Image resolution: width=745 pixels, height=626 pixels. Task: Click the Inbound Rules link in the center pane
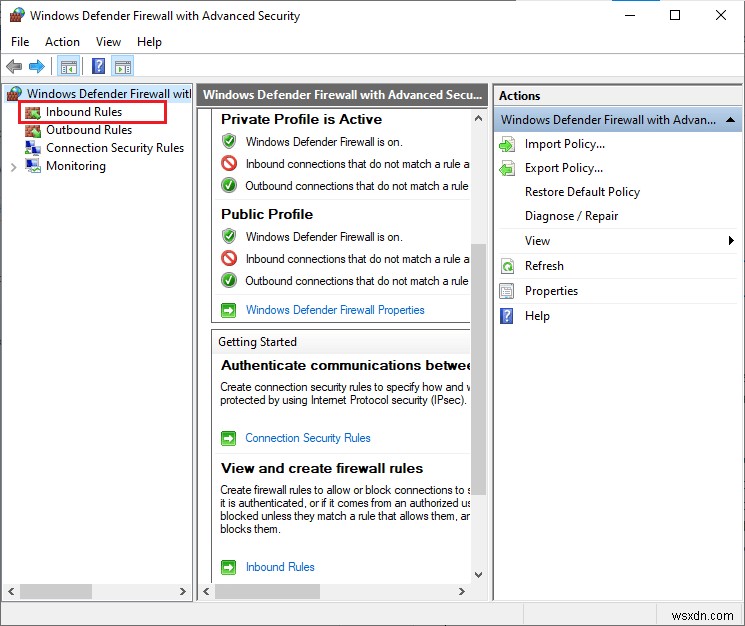(x=280, y=567)
